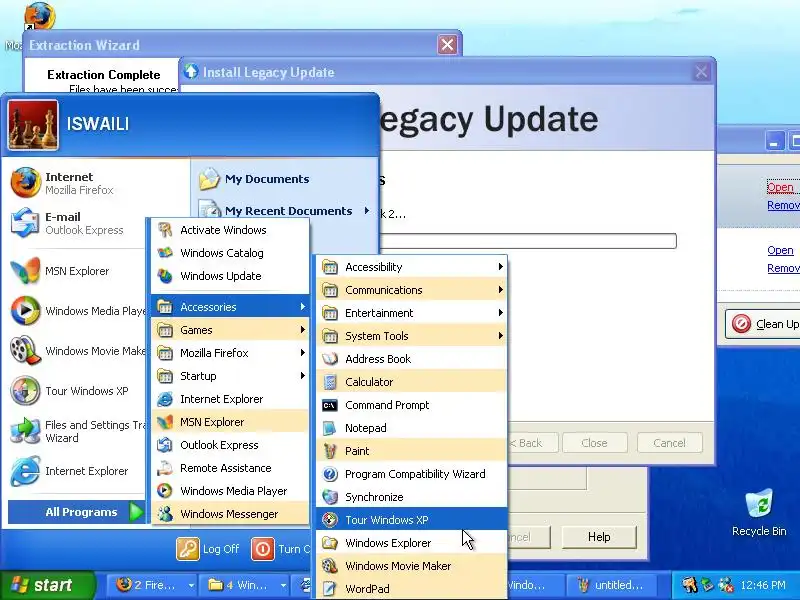Expand My Recent Documents arrow
This screenshot has height=600, width=800.
366,211
